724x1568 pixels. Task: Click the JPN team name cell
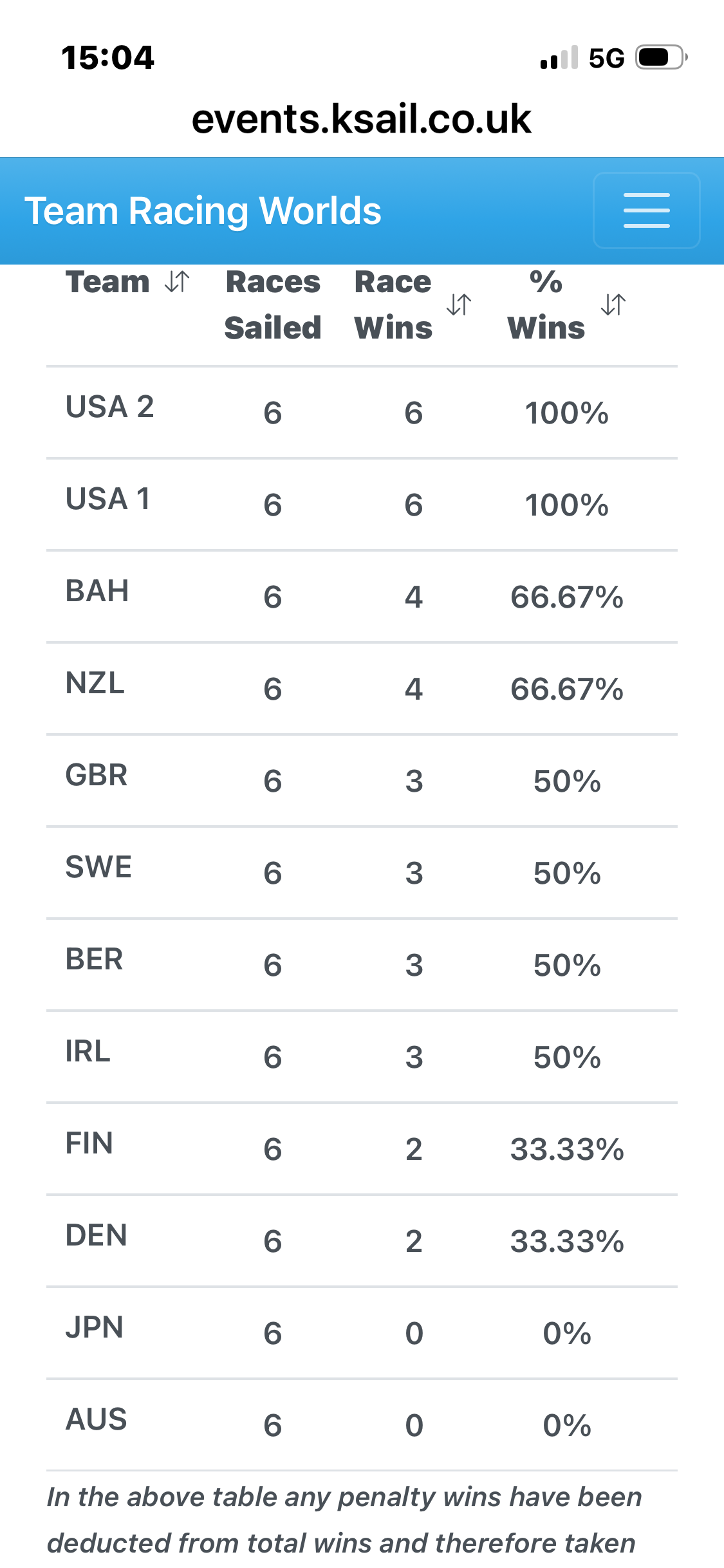95,1327
